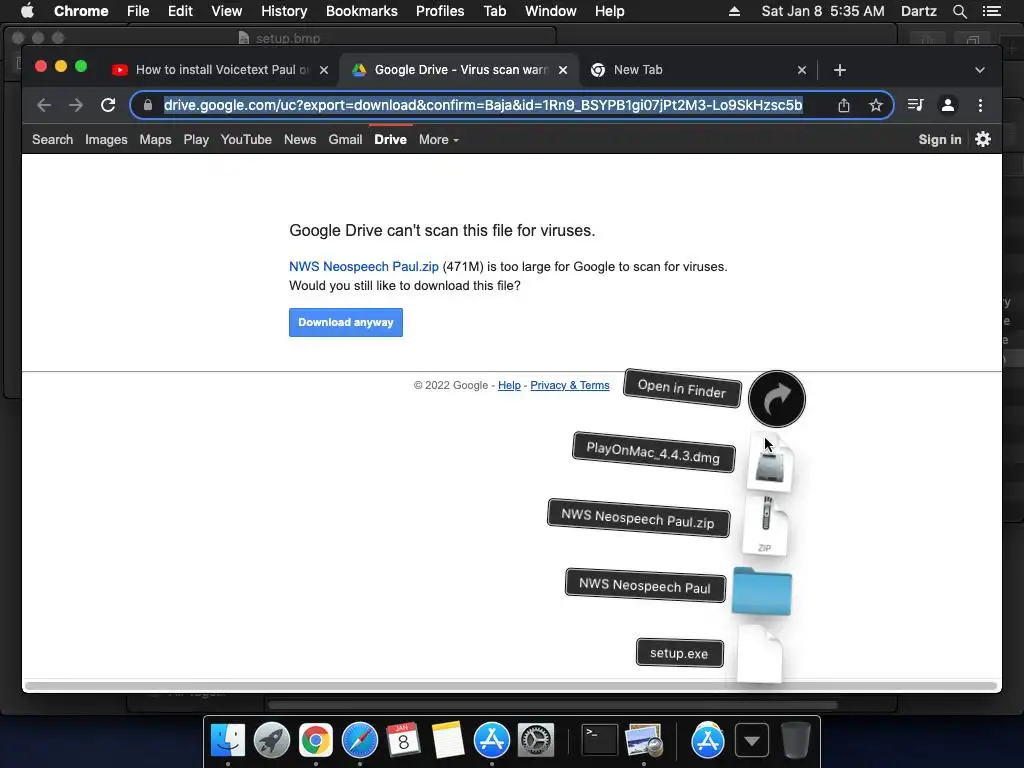Go forward to the next page
The width and height of the screenshot is (1024, 768).
[x=76, y=105]
